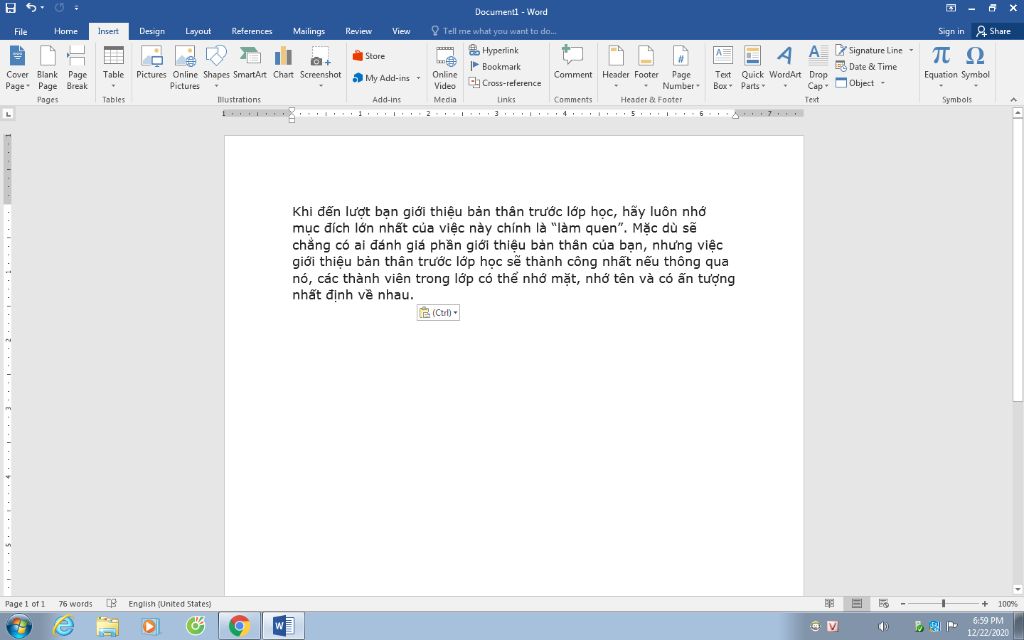
Task: Open the Customize Quick Access Toolbar menu
Action: tap(76, 8)
